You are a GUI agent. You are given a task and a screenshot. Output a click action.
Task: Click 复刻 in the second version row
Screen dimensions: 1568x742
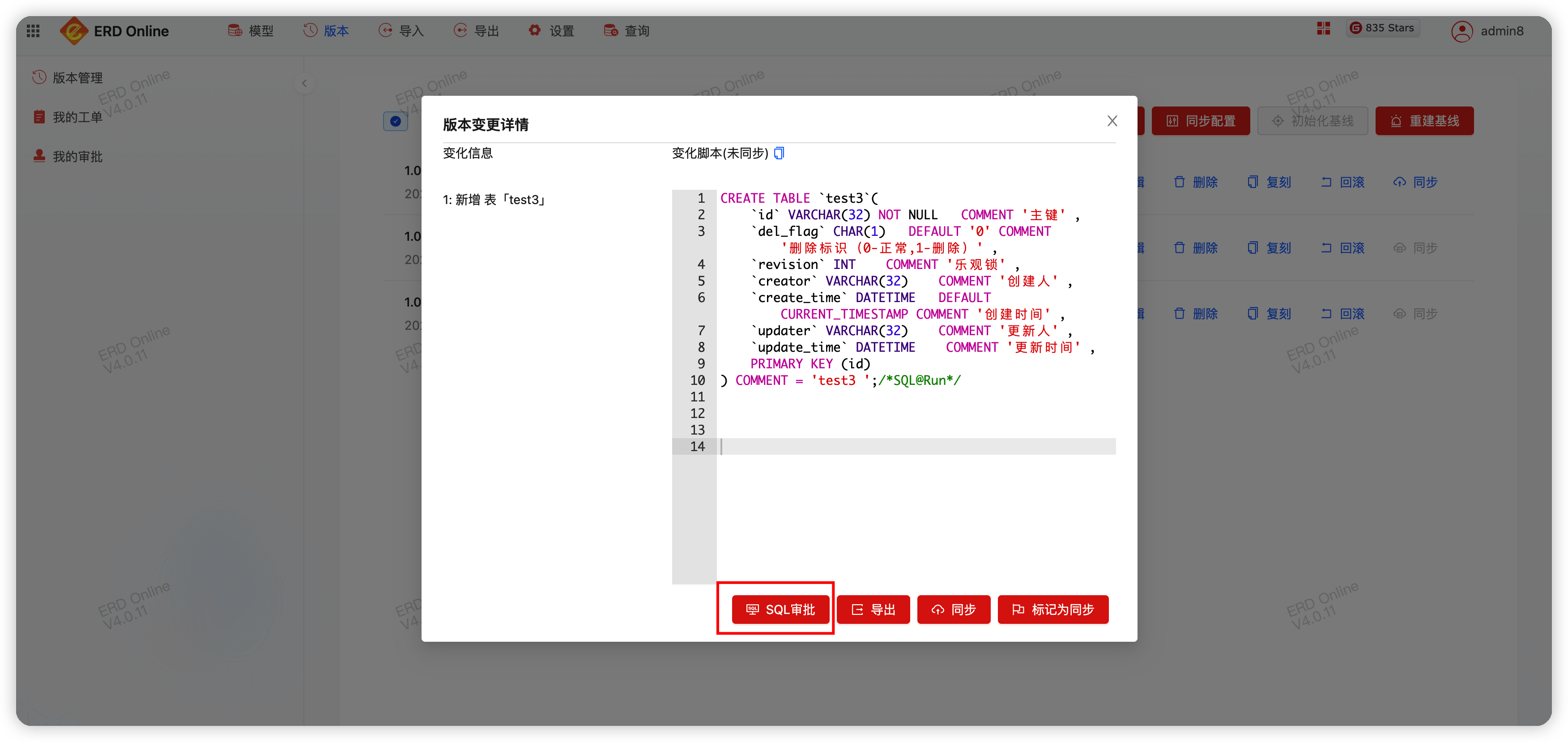click(1269, 248)
